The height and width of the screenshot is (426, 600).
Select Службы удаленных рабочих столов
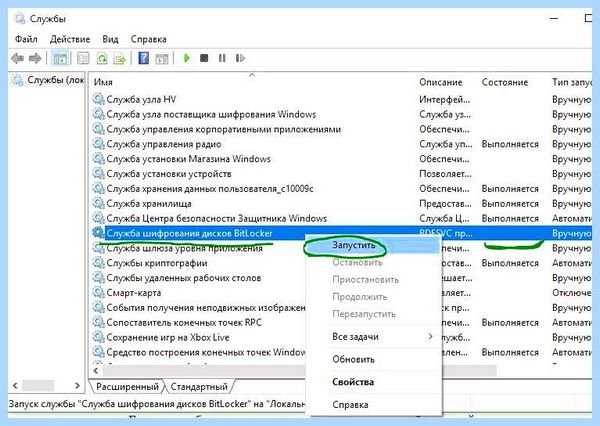(184, 277)
